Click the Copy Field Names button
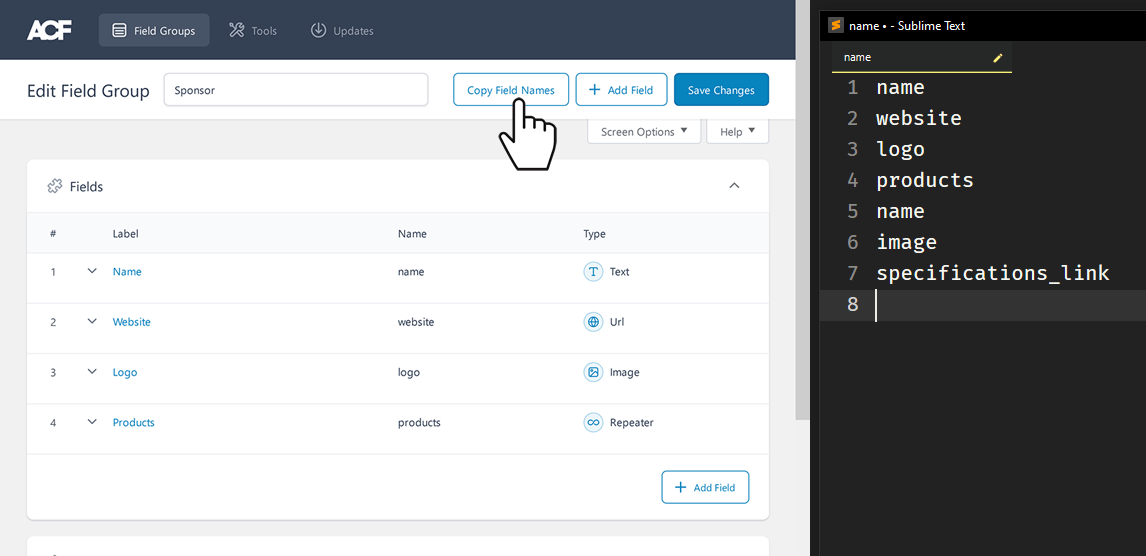This screenshot has height=556, width=1146. (511, 90)
